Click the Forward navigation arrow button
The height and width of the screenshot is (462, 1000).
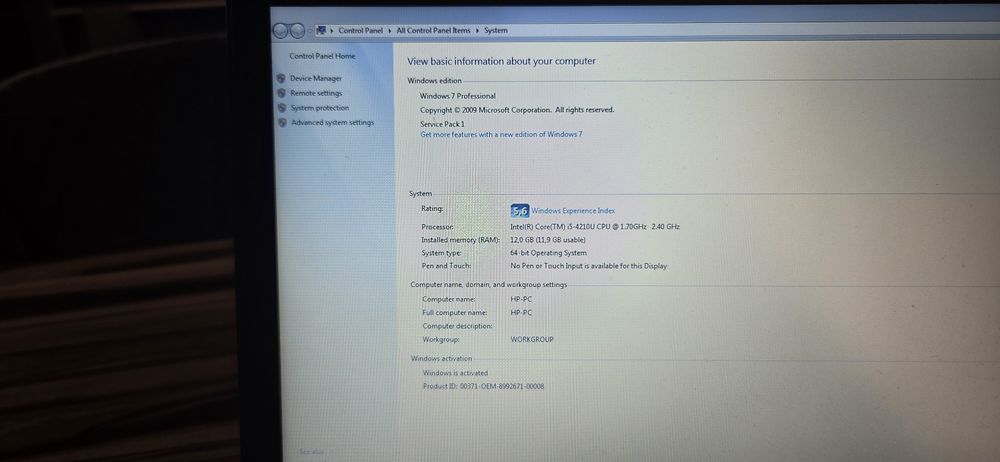pyautogui.click(x=297, y=30)
